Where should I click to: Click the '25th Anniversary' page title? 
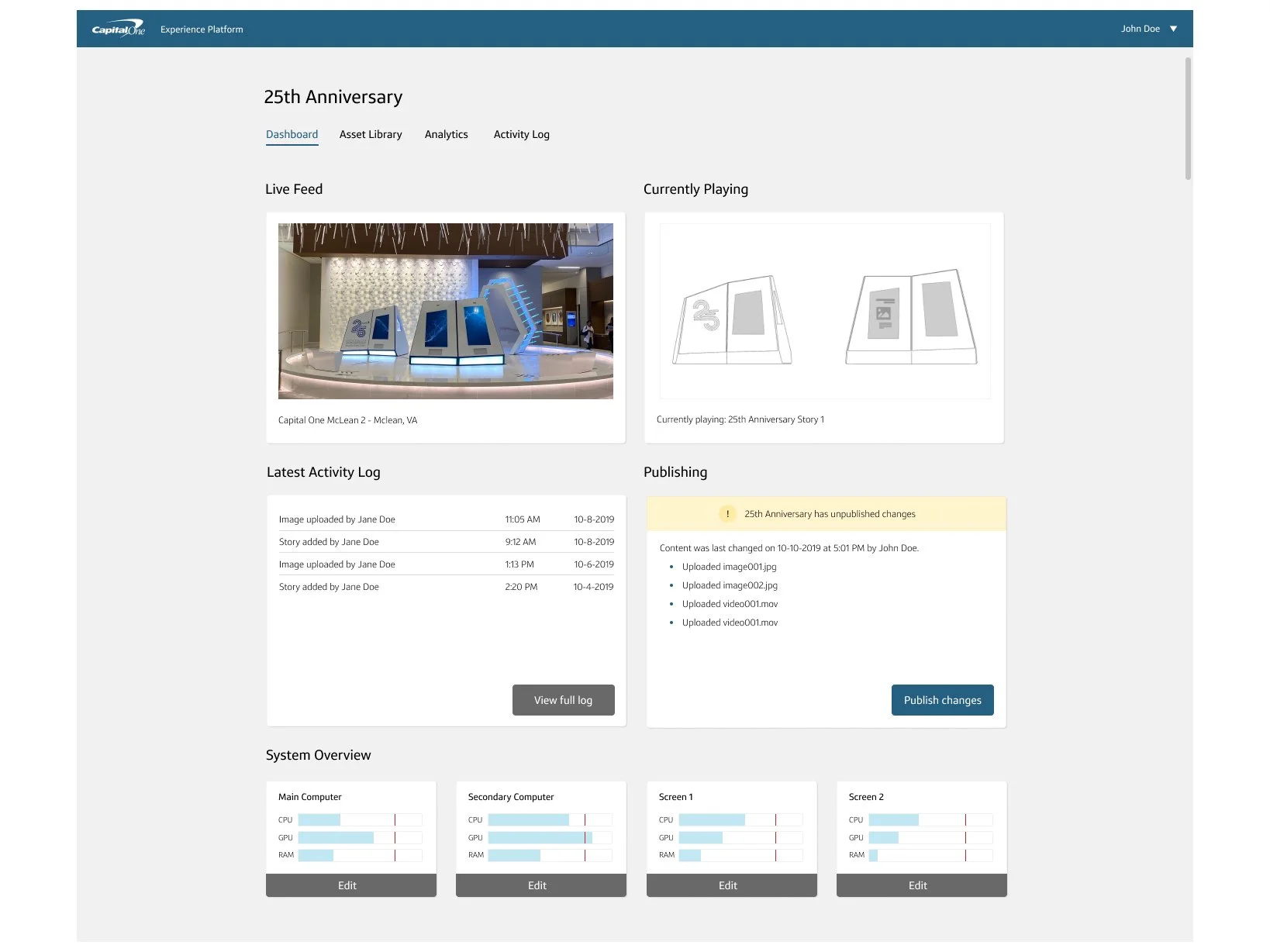[x=333, y=97]
